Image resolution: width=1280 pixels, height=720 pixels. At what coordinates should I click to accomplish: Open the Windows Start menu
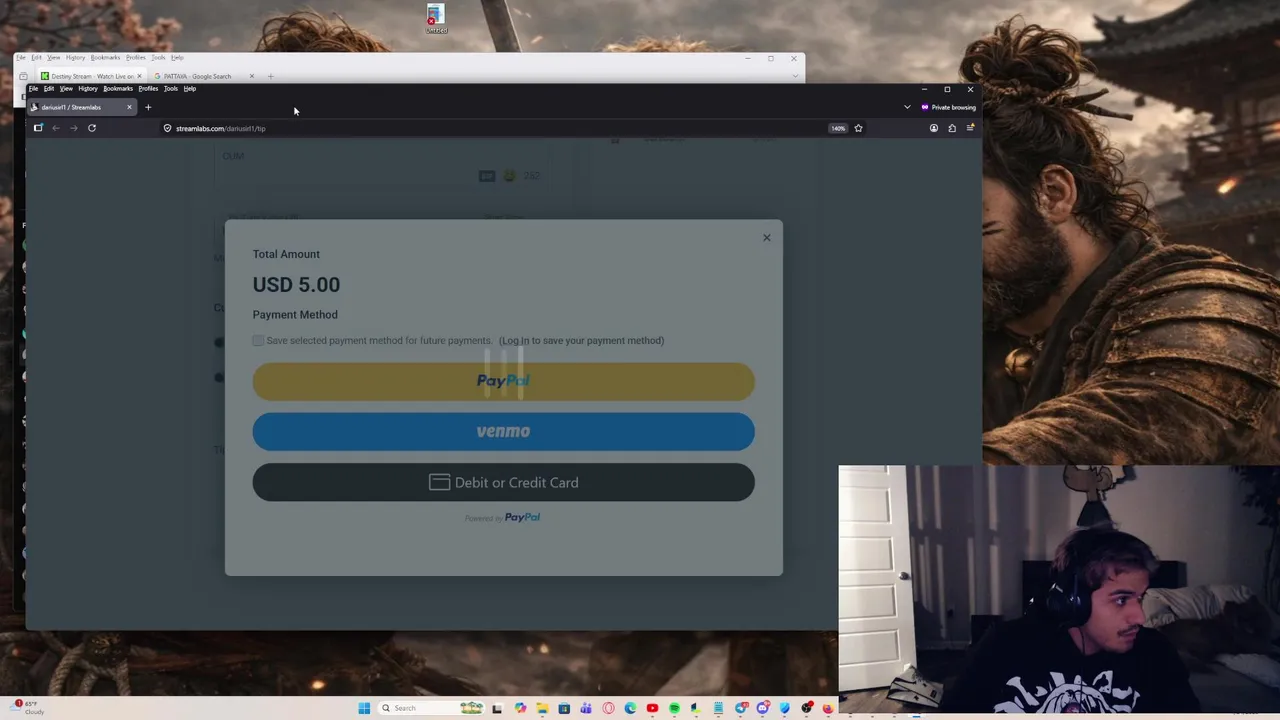364,708
